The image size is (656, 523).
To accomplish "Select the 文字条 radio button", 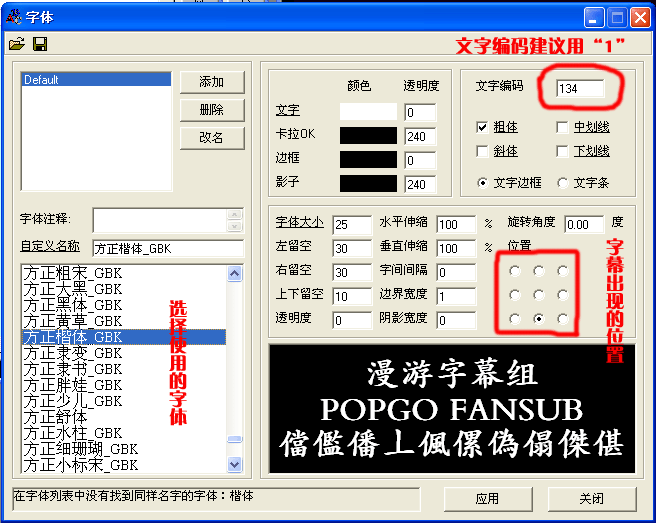I will pyautogui.click(x=563, y=183).
